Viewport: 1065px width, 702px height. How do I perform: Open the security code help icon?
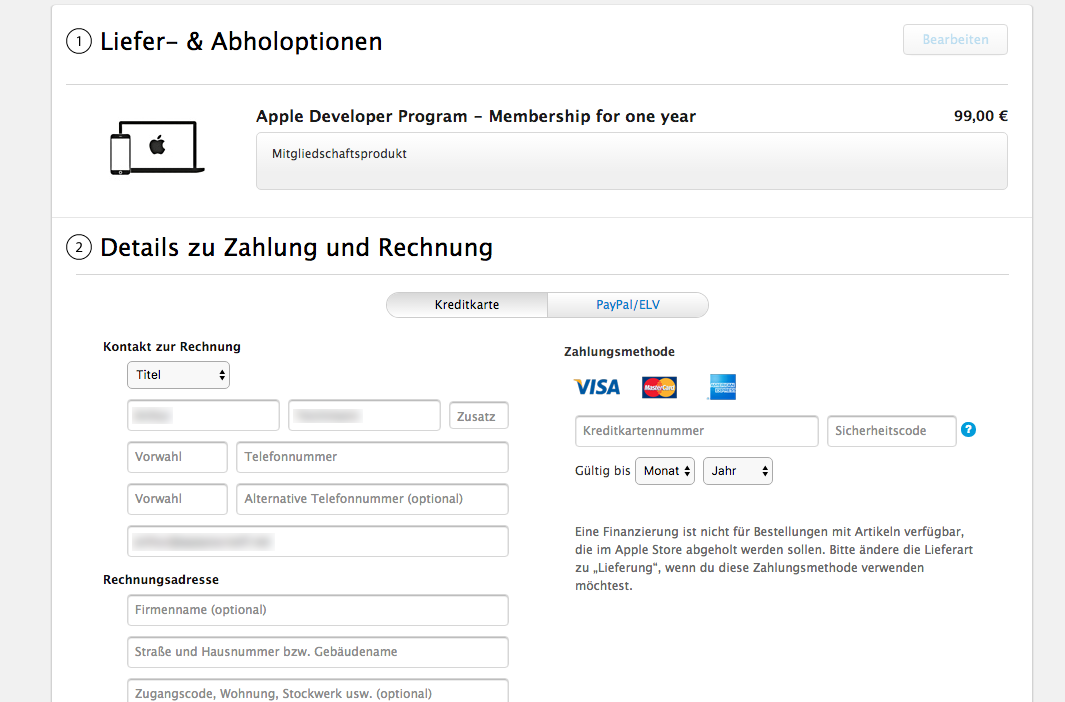pyautogui.click(x=968, y=429)
